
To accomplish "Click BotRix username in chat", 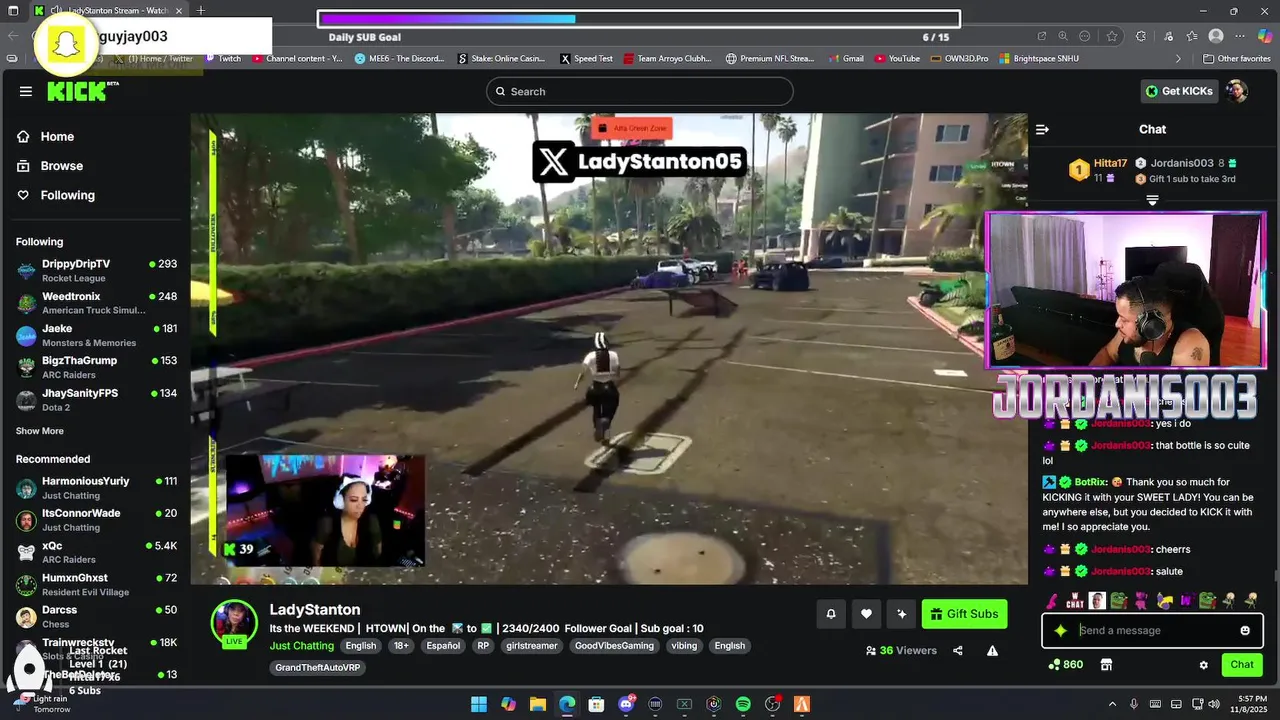I will click(1091, 482).
